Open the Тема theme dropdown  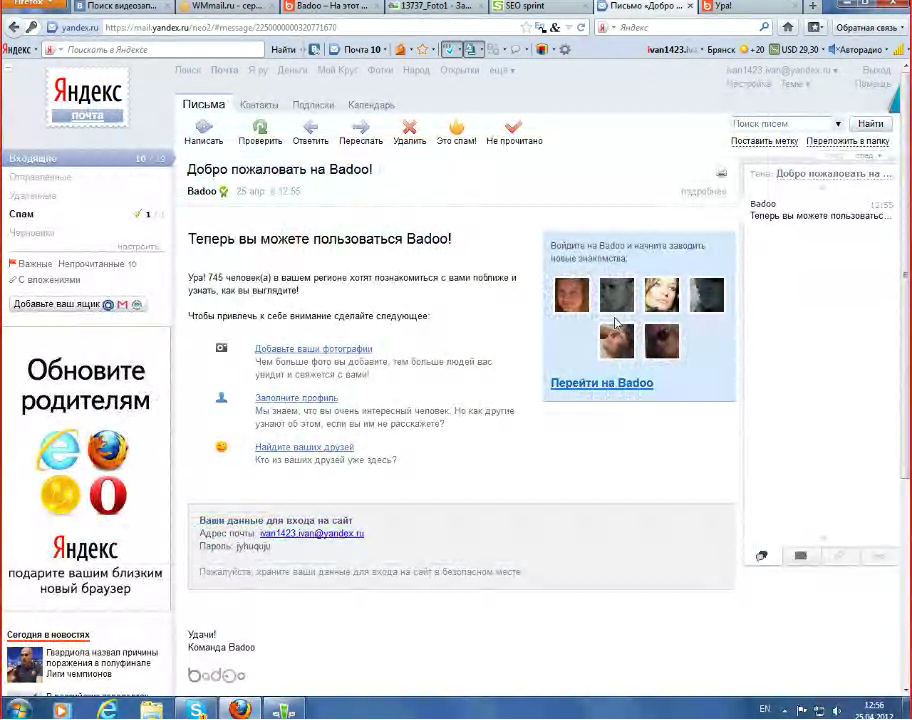(x=795, y=84)
